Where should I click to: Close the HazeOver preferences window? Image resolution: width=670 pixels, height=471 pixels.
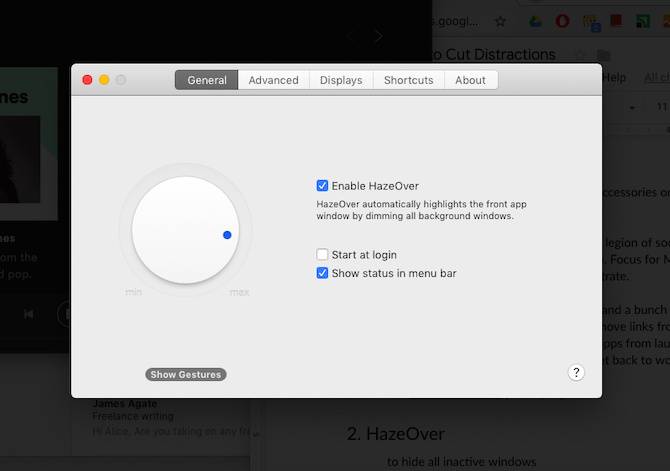88,80
